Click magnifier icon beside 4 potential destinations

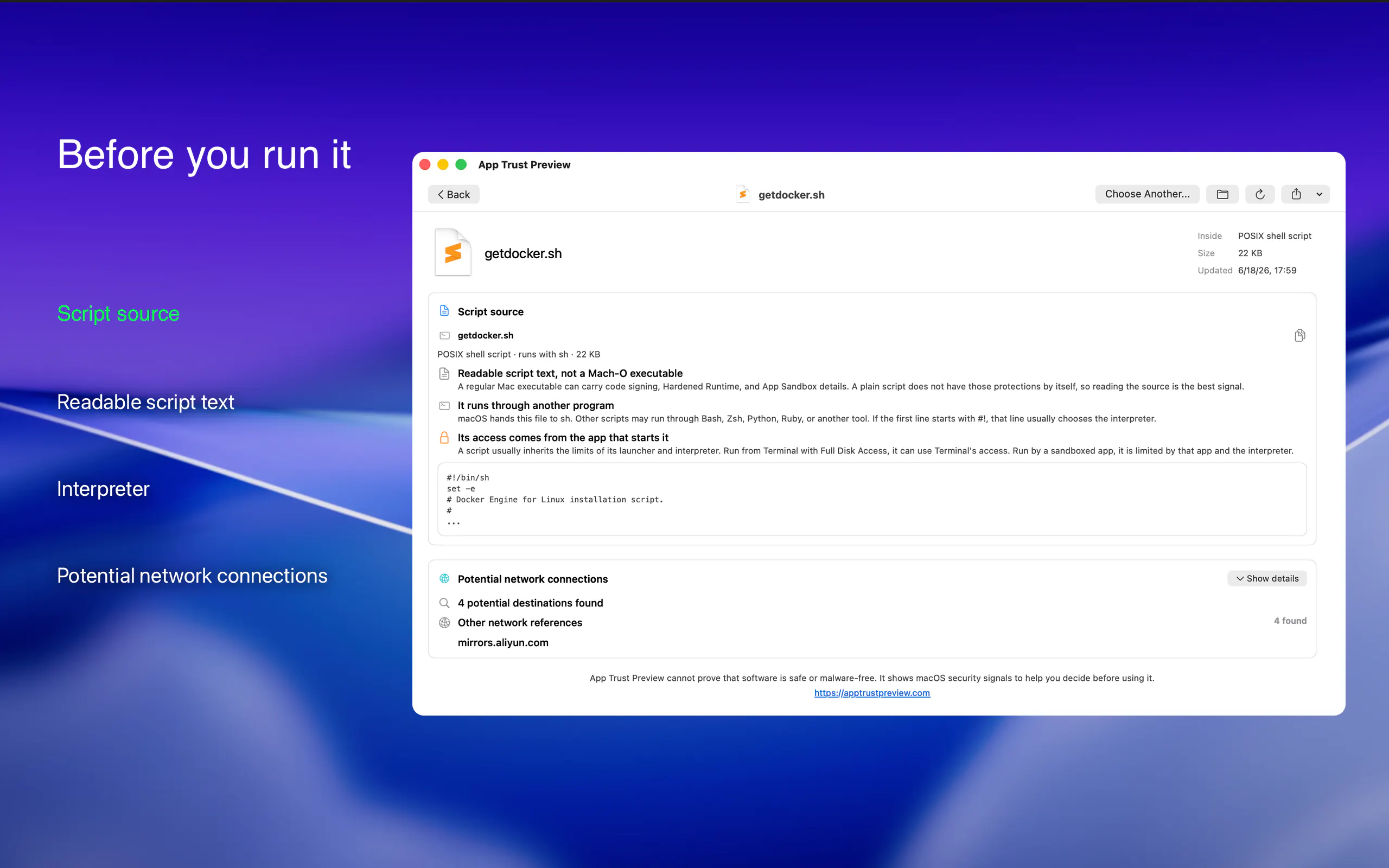444,603
